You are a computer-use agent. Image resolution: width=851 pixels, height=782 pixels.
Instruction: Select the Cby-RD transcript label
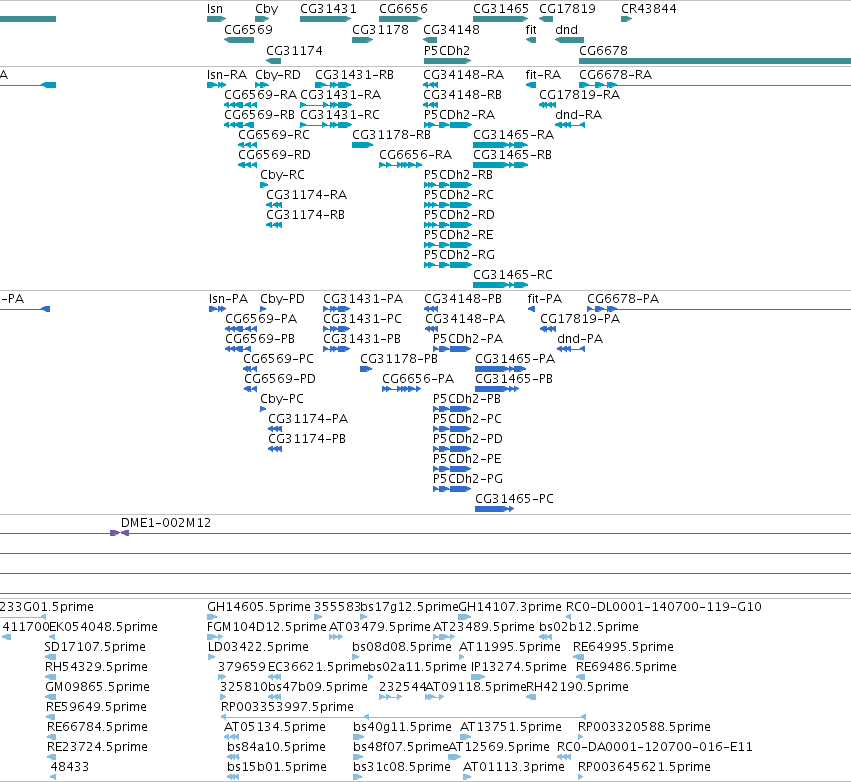[x=278, y=74]
